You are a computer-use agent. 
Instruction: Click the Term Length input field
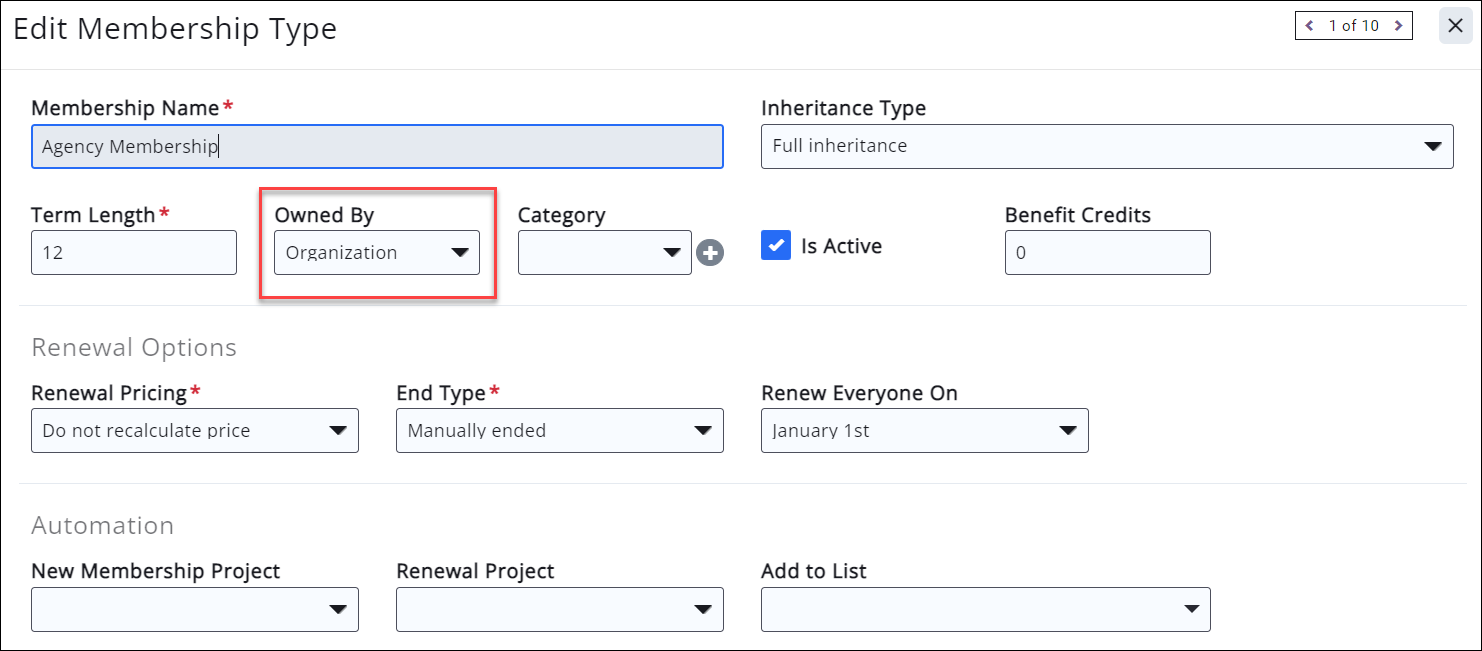click(x=134, y=253)
